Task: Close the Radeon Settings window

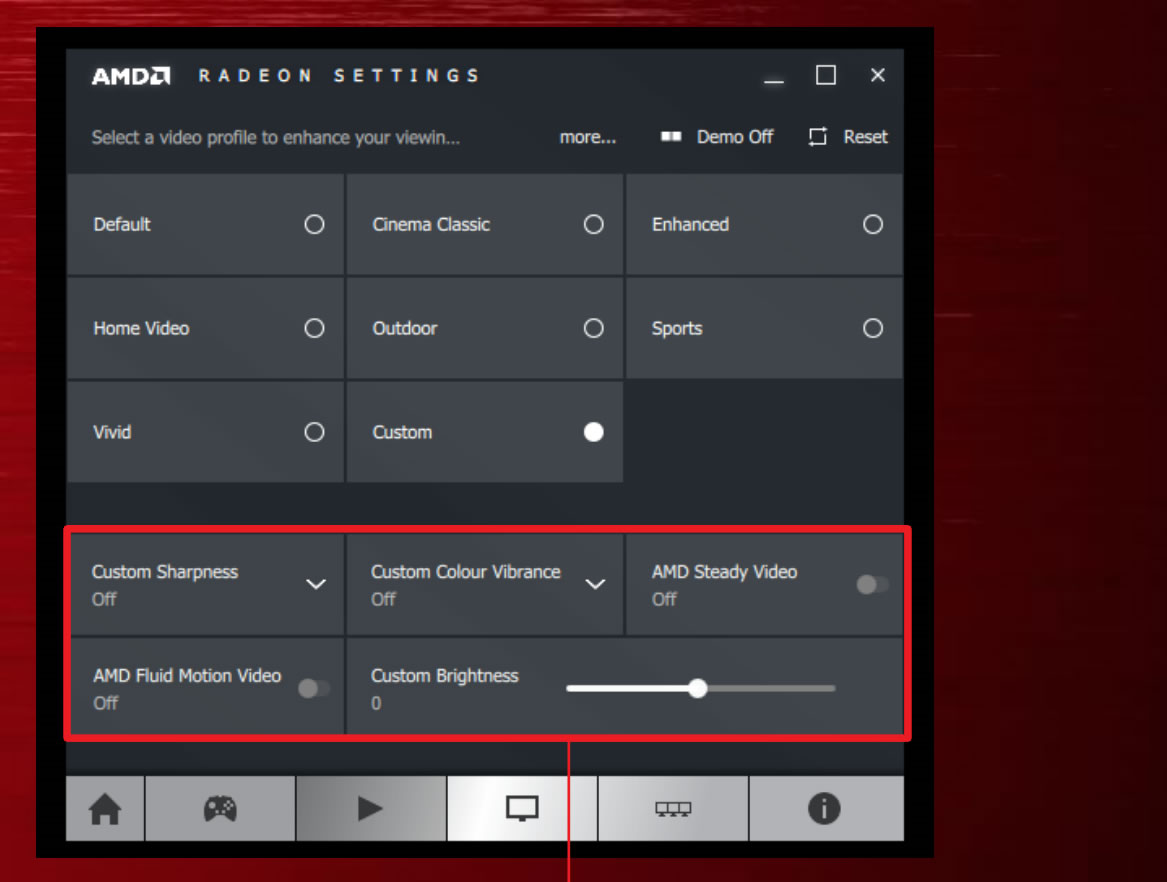Action: (x=877, y=75)
